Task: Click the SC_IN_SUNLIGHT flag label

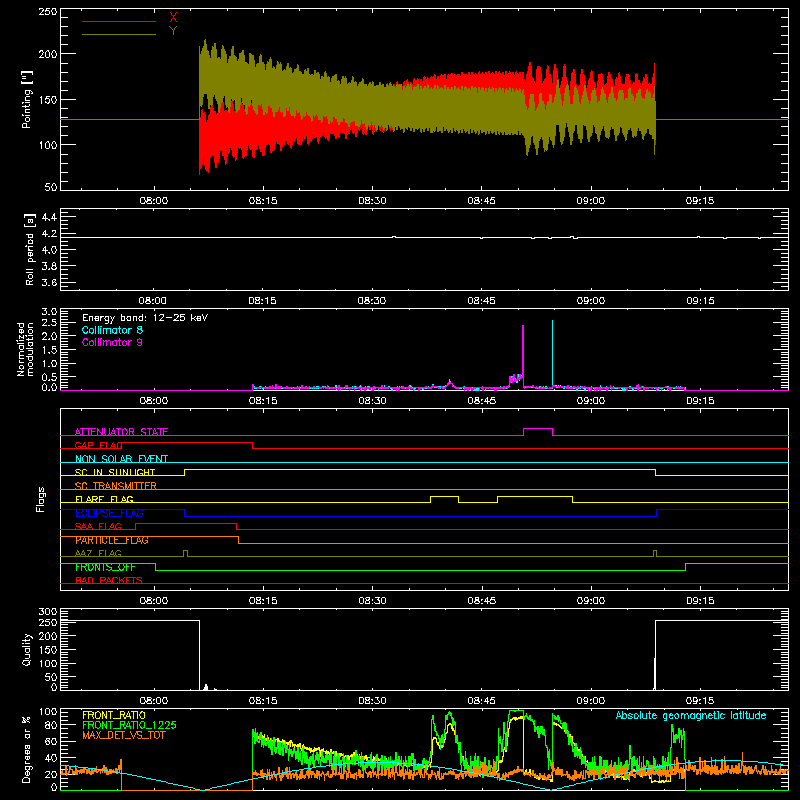Action: [115, 472]
